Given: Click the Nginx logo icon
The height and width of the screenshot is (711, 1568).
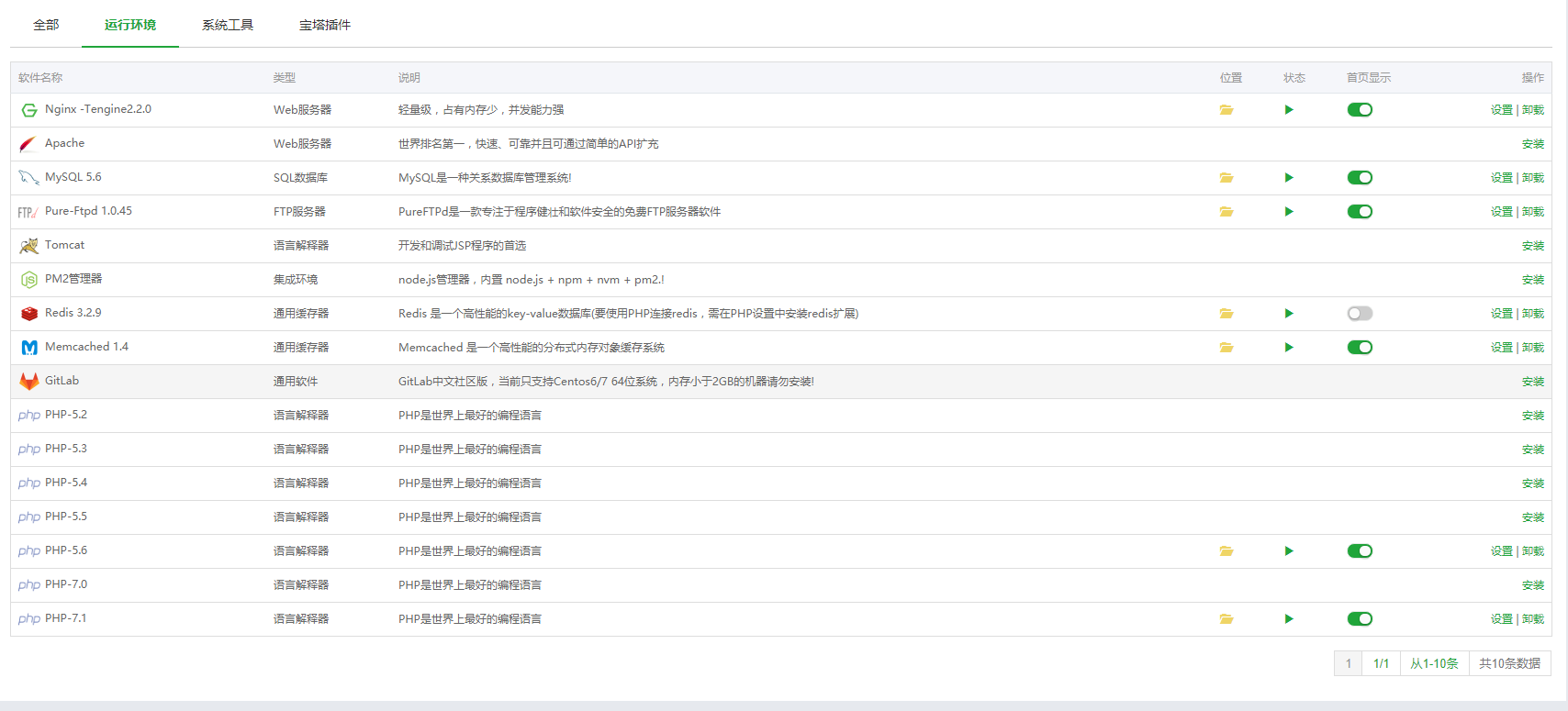Looking at the screenshot, I should [29, 110].
